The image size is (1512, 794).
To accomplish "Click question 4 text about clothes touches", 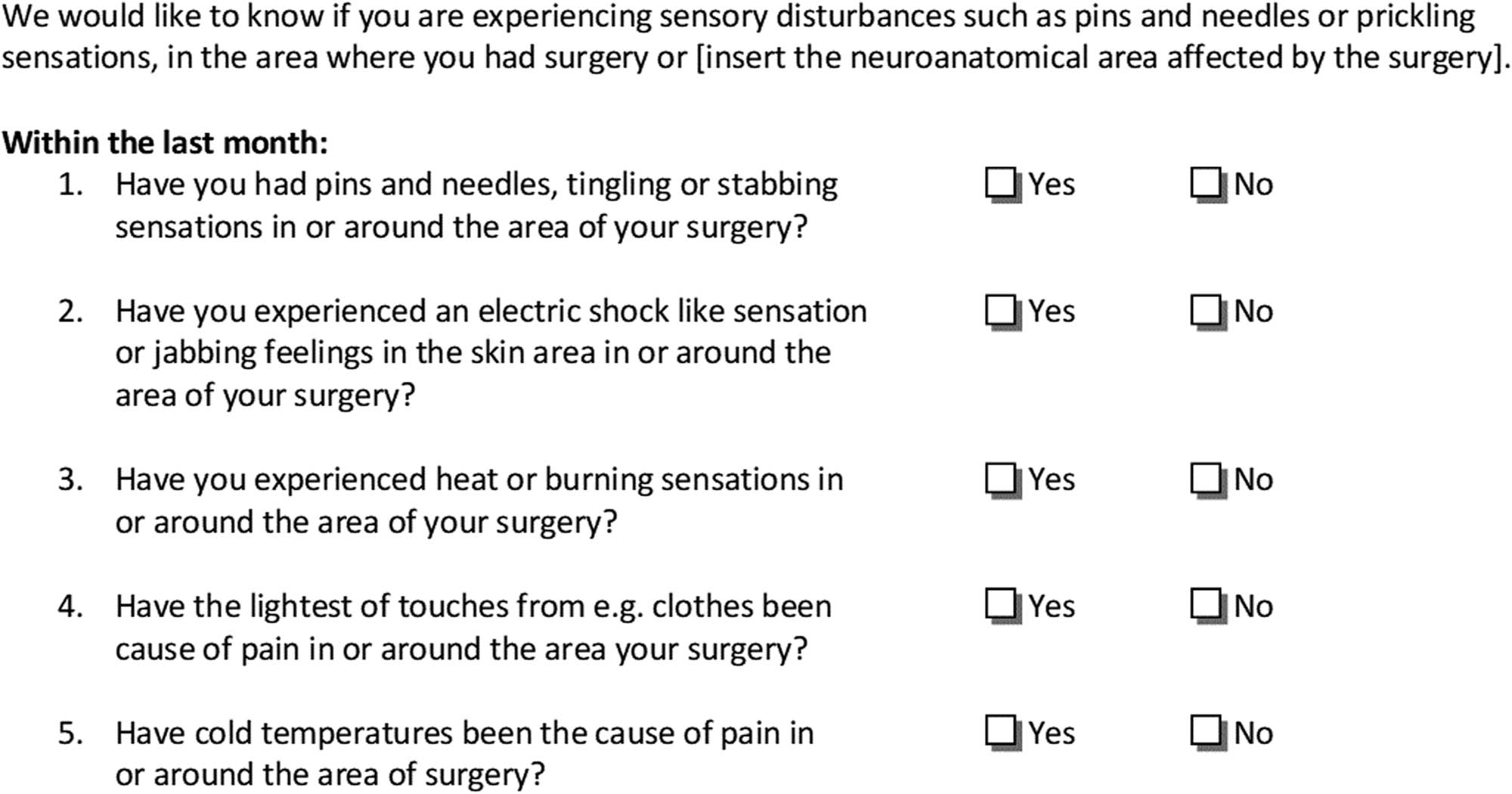I will 472,627.
